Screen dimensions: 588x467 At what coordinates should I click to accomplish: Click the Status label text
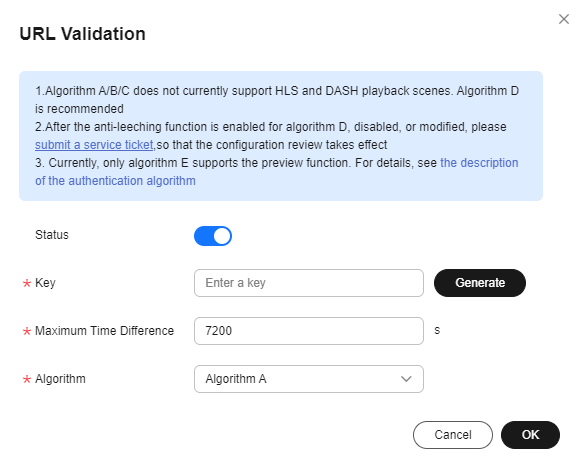pyautogui.click(x=52, y=235)
